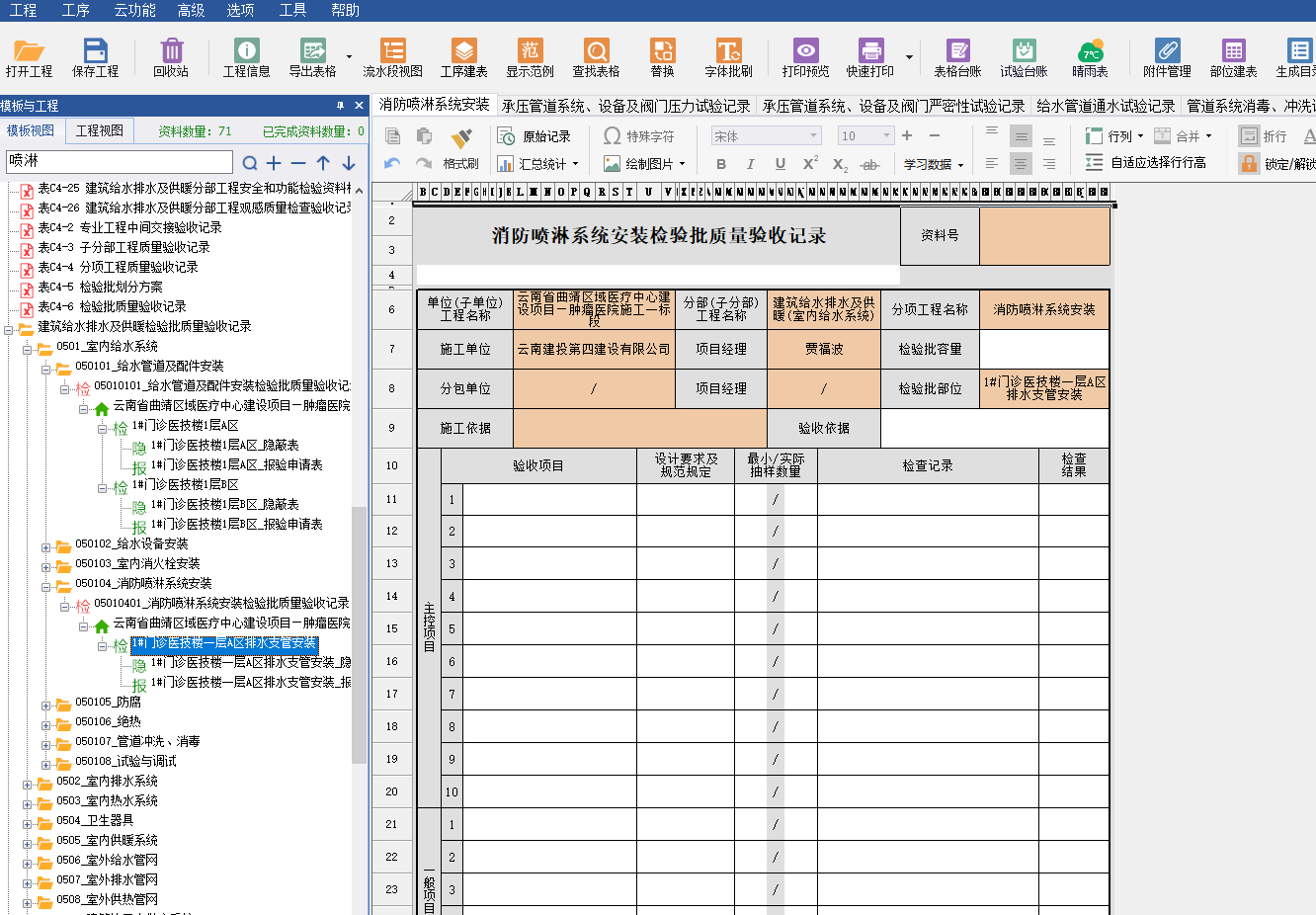Toggle subscript formatting
This screenshot has width=1316, height=915.
[x=840, y=165]
